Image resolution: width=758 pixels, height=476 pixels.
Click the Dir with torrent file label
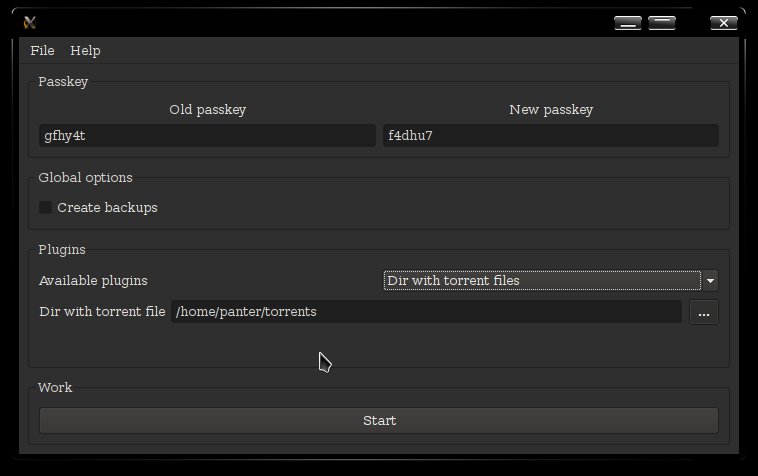coord(102,312)
